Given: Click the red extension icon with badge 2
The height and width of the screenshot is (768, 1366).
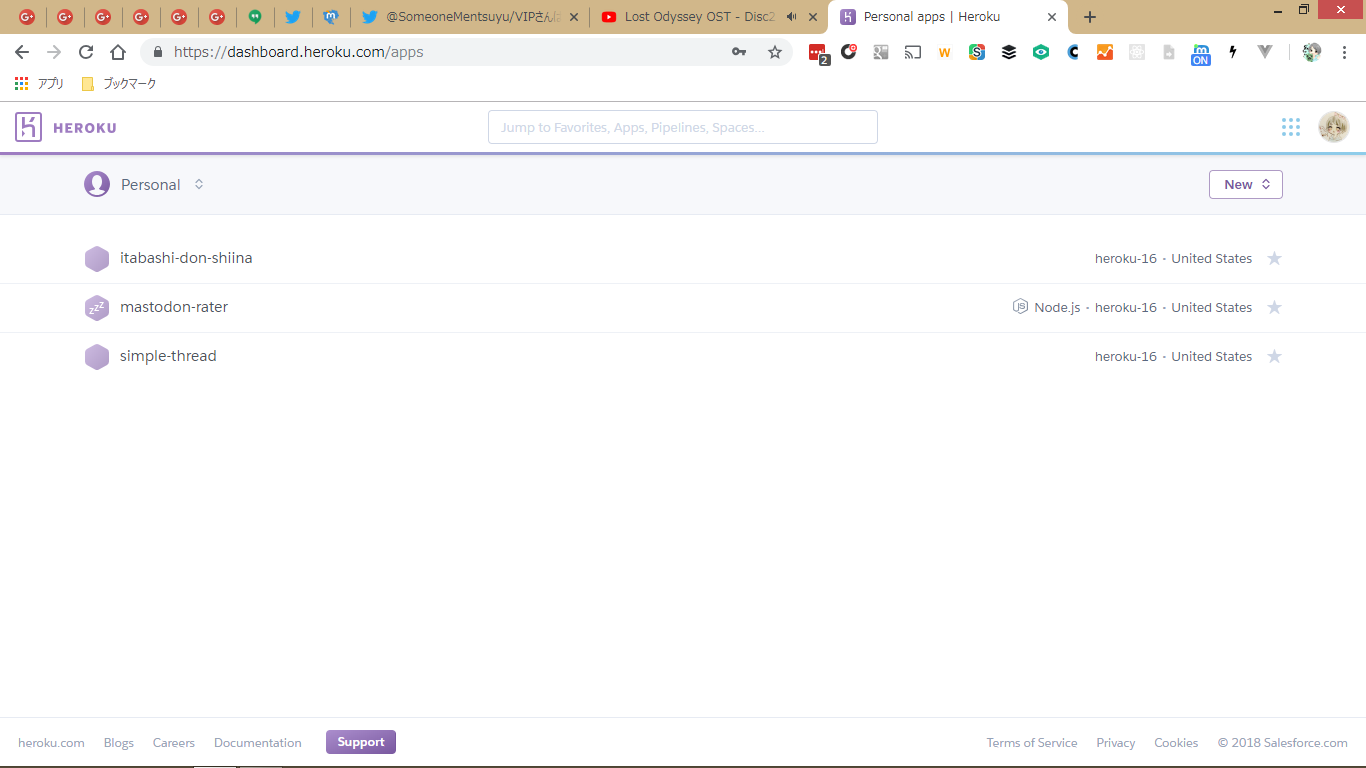Looking at the screenshot, I should (818, 53).
